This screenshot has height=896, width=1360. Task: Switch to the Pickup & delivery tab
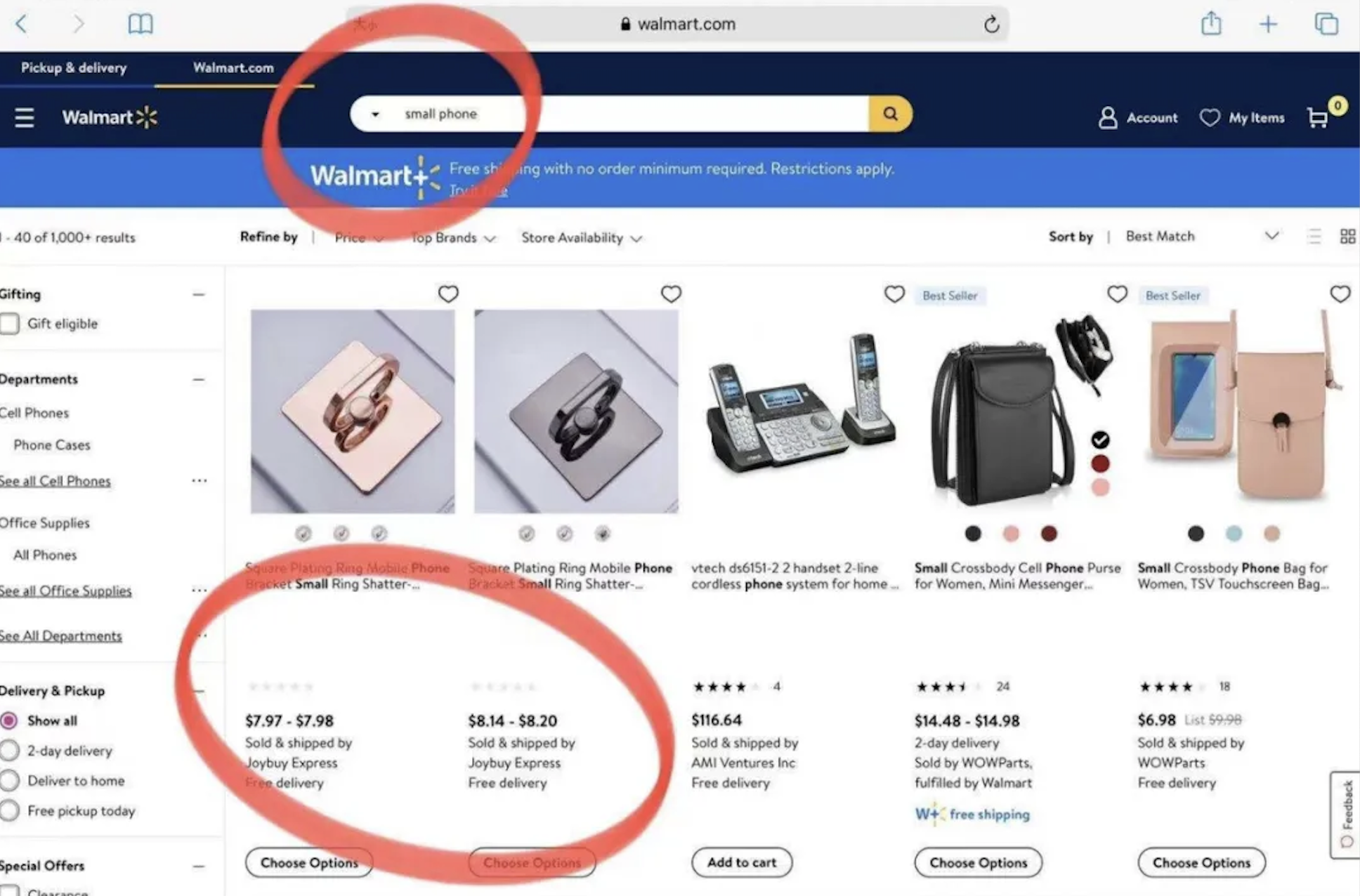click(x=74, y=68)
